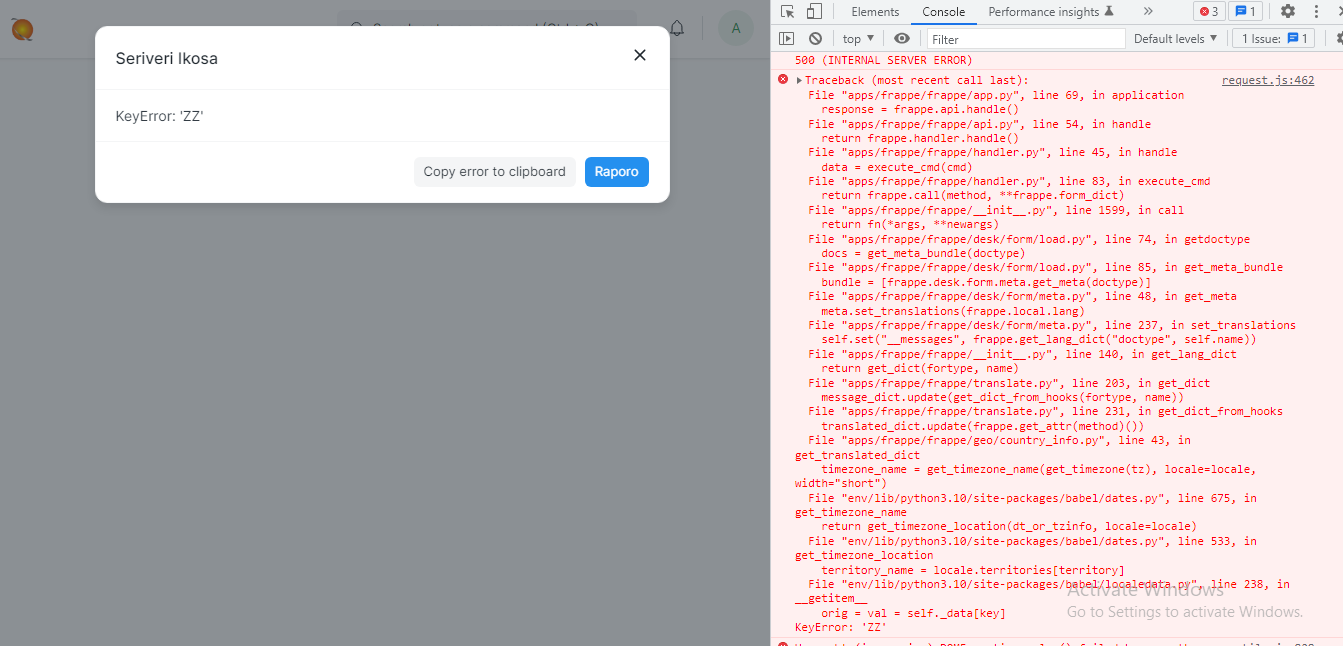
Task: Show more DevTools tabs chevron
Action: click(1148, 12)
